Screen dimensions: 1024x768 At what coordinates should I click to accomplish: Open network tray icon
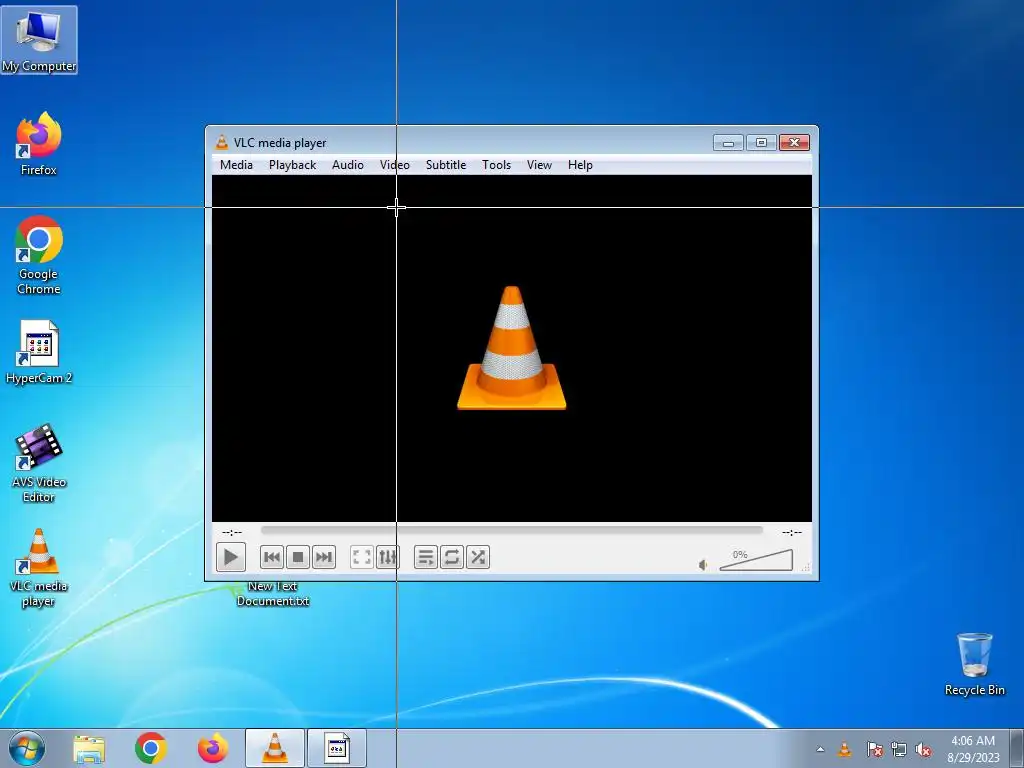point(899,750)
